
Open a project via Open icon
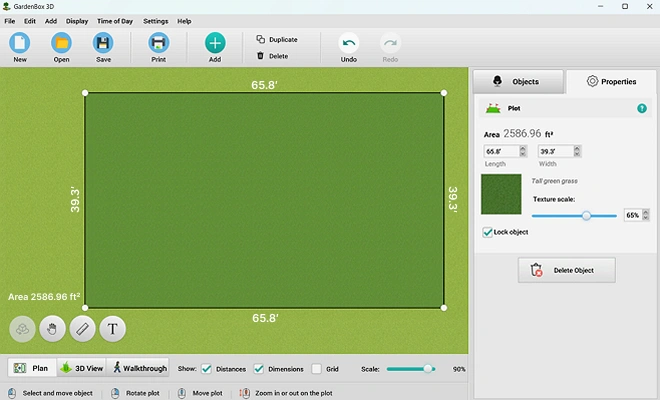[x=61, y=43]
